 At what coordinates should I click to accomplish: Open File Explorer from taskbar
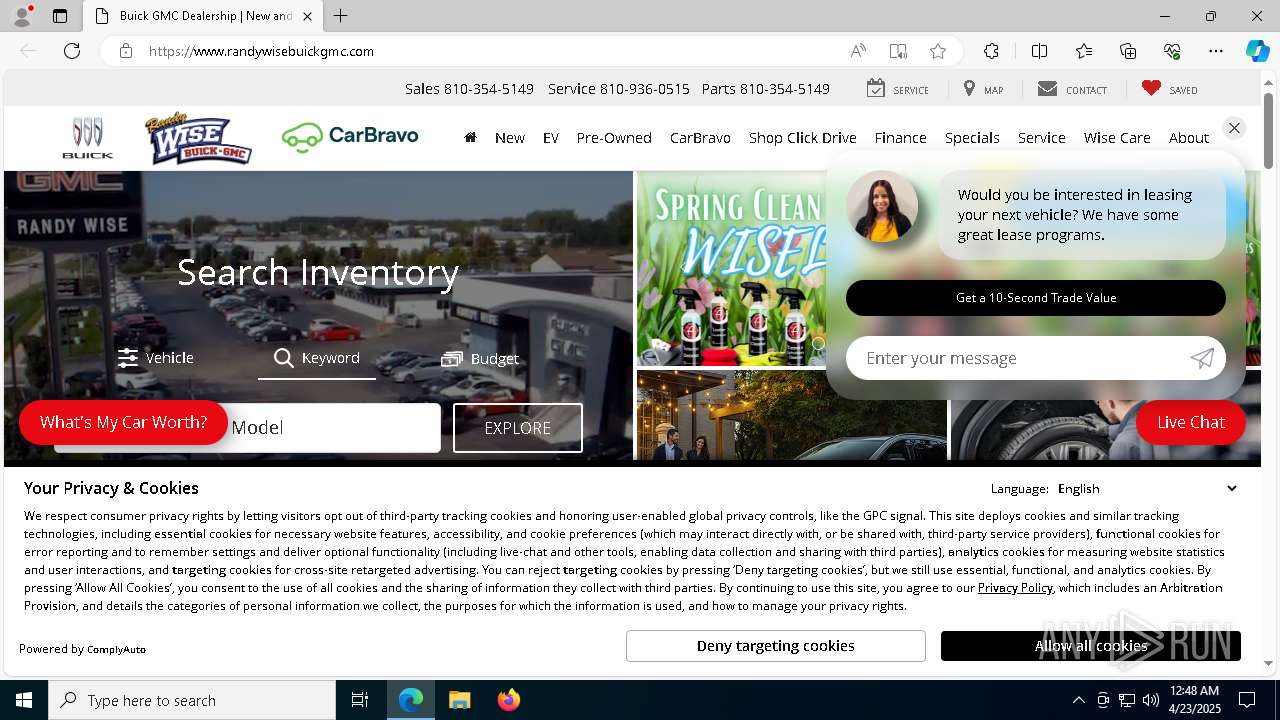click(x=460, y=700)
